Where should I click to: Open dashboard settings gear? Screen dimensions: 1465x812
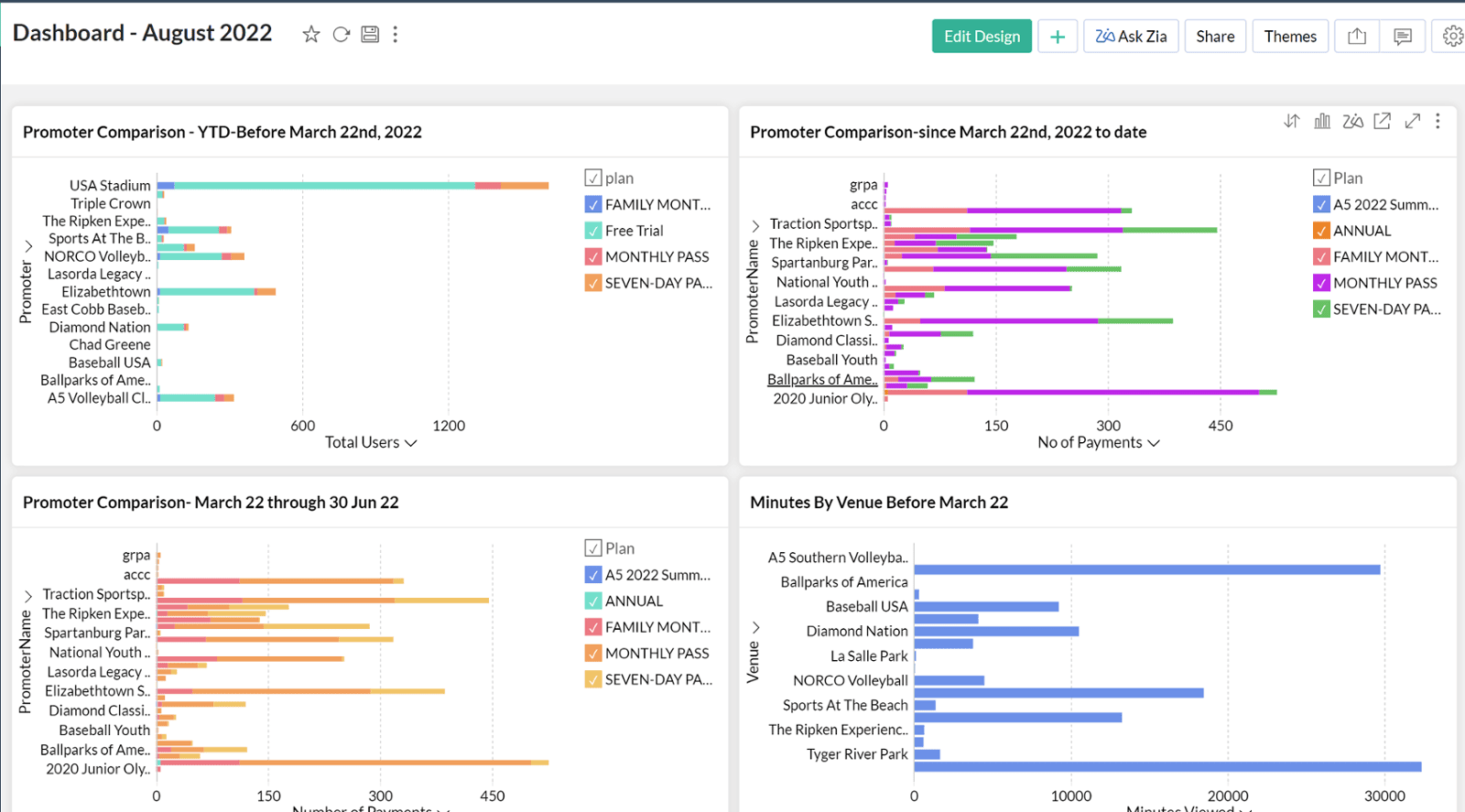coord(1452,37)
